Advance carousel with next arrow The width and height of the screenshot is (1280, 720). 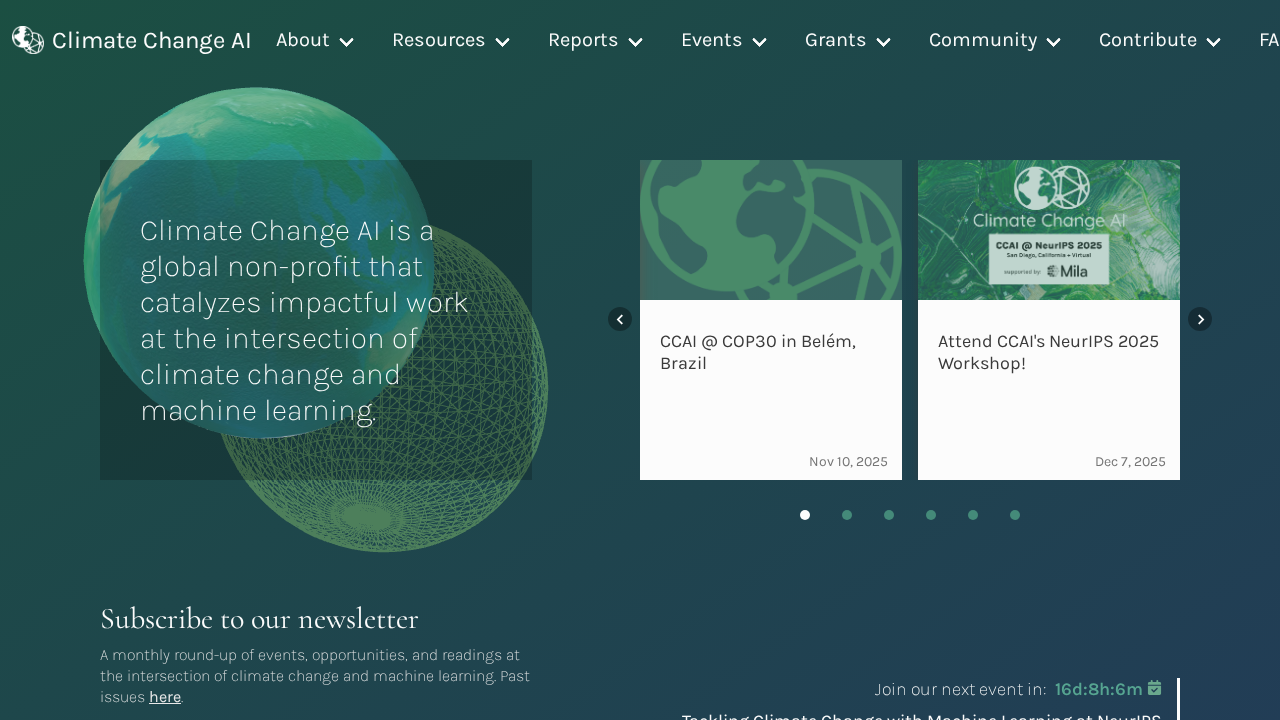click(1200, 319)
